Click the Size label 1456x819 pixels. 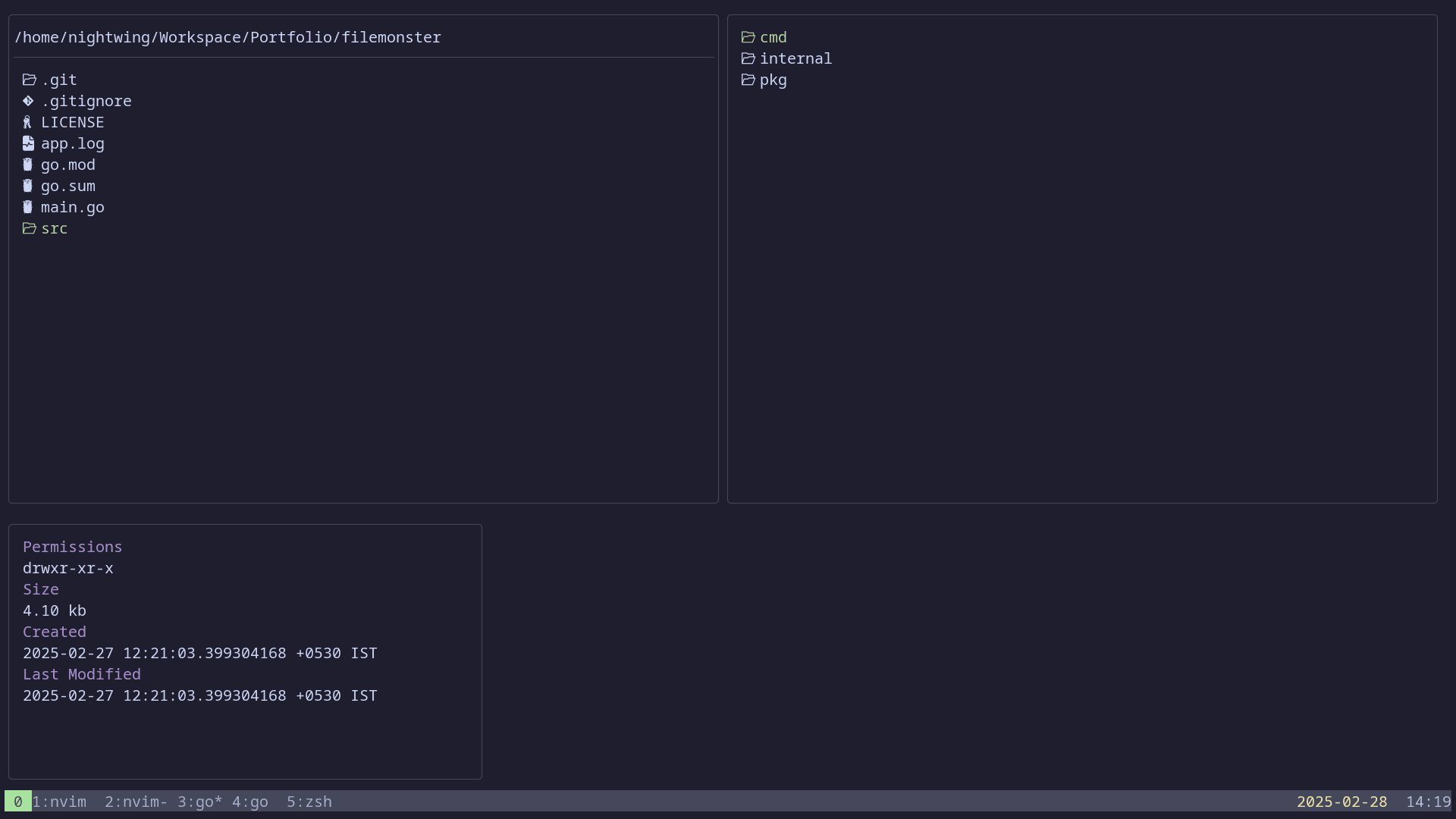point(41,589)
